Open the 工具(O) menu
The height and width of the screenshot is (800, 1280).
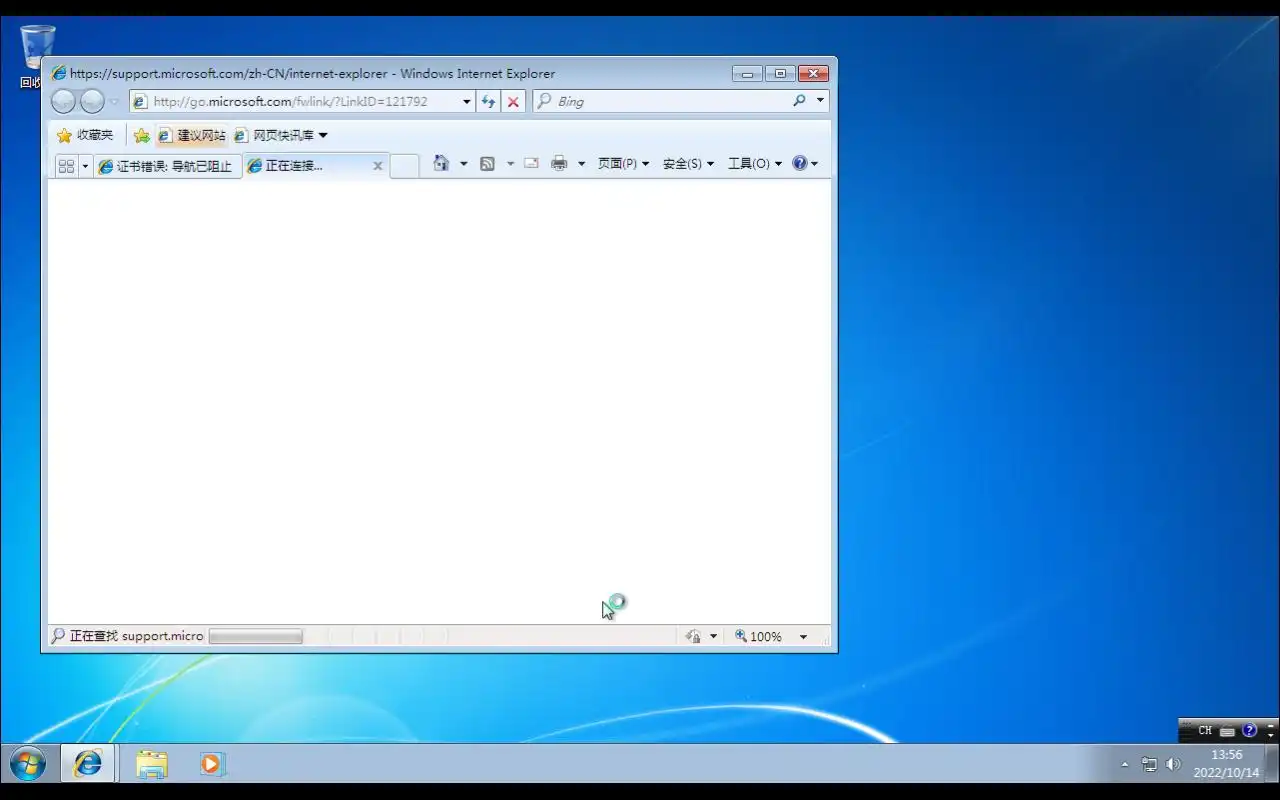(755, 163)
